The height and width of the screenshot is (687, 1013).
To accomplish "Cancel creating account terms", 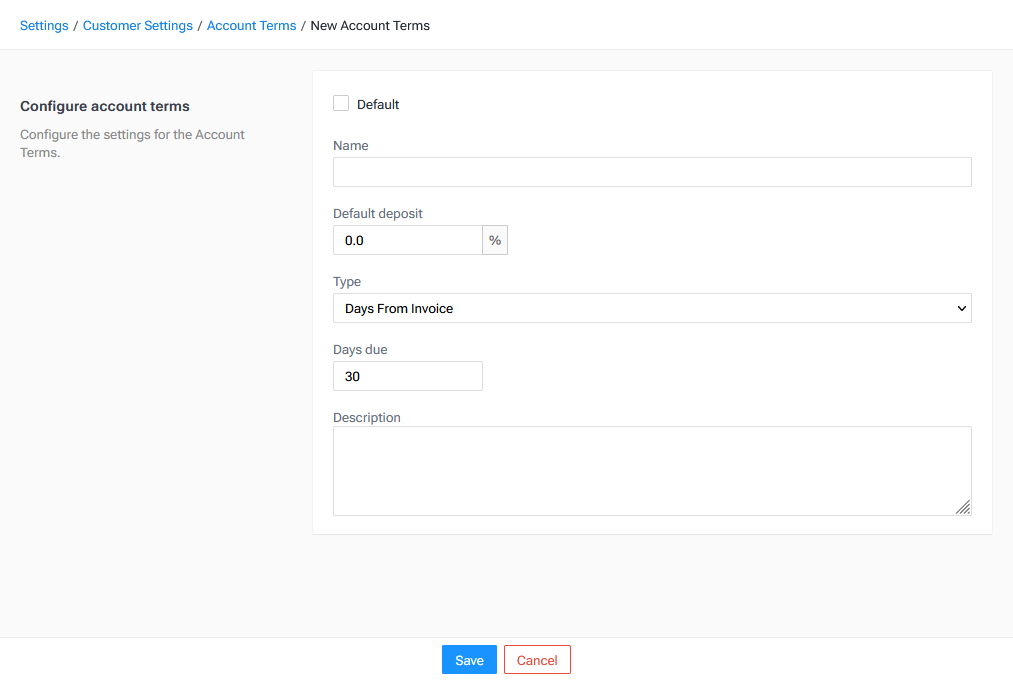I will pos(537,660).
